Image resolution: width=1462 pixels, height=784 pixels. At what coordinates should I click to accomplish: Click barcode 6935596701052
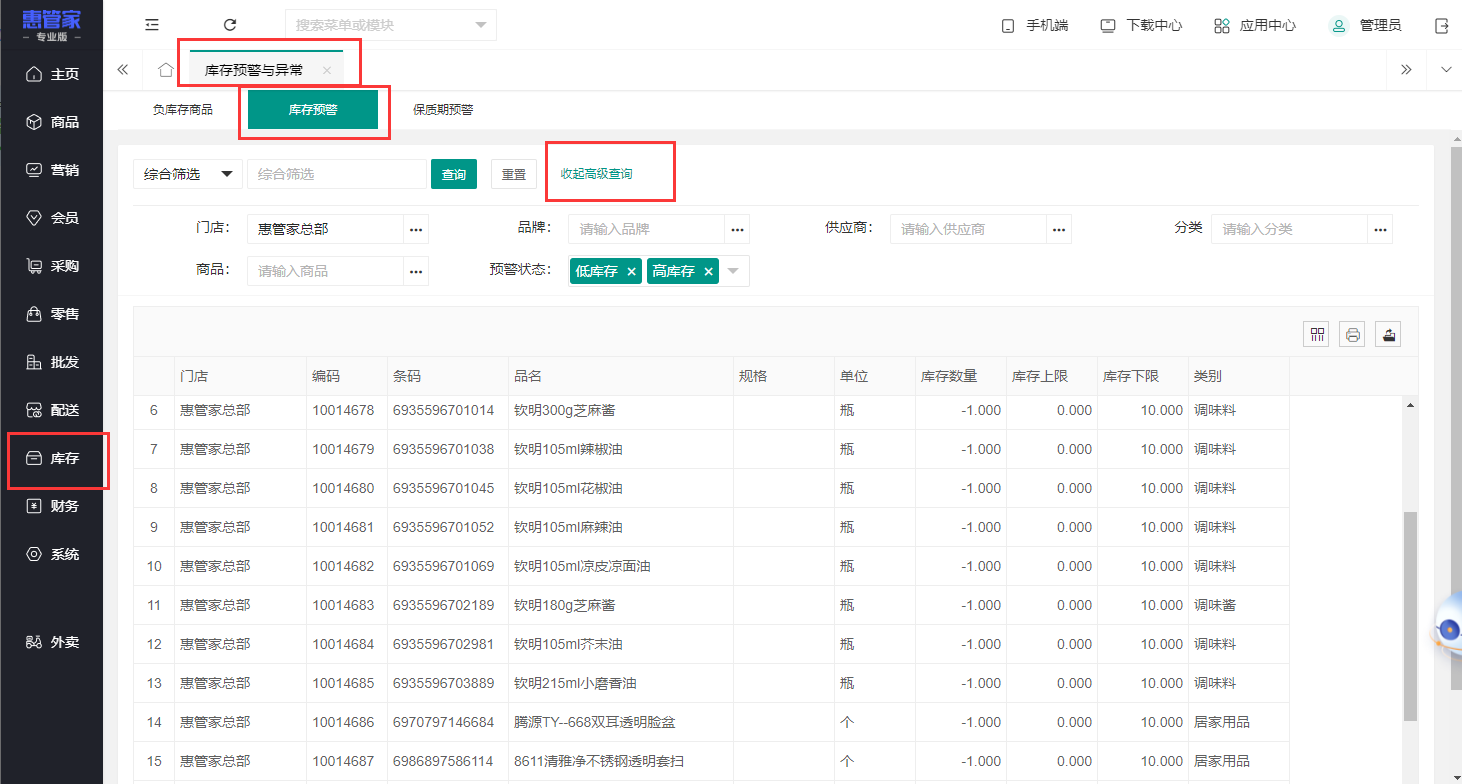443,527
